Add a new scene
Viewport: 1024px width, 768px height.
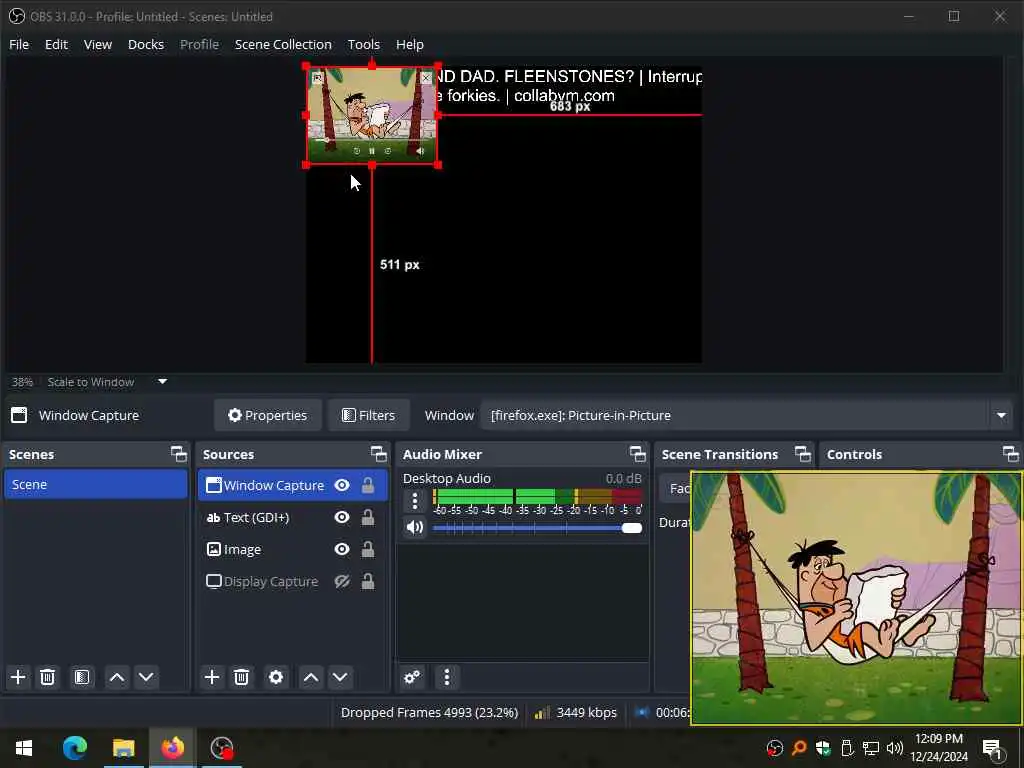18,677
